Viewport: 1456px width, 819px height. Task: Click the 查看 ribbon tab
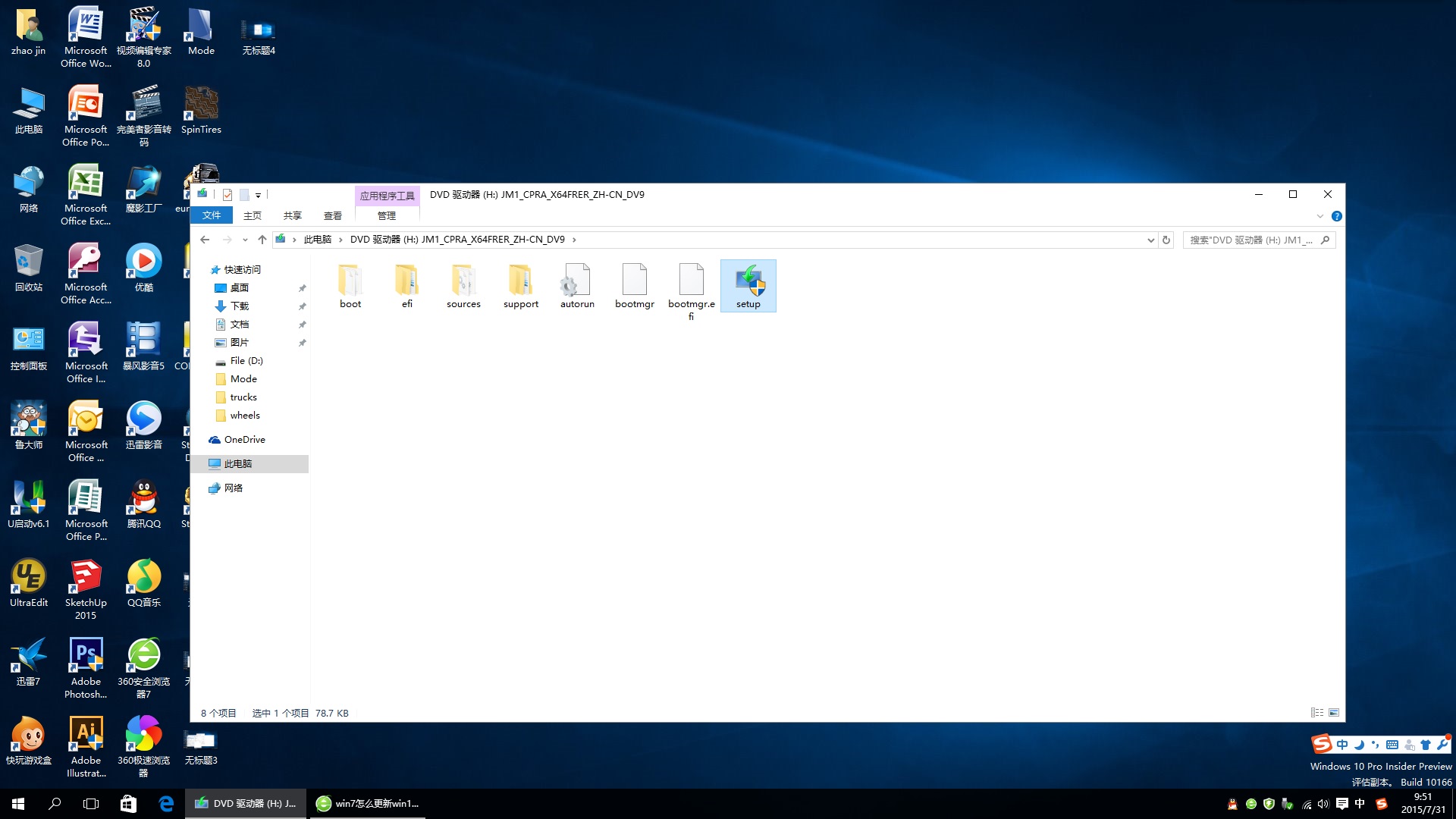tap(333, 215)
